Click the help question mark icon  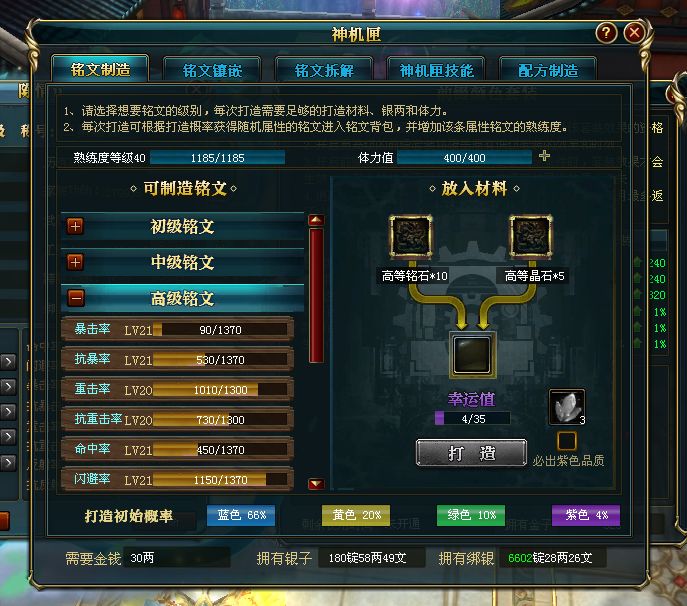coord(606,33)
